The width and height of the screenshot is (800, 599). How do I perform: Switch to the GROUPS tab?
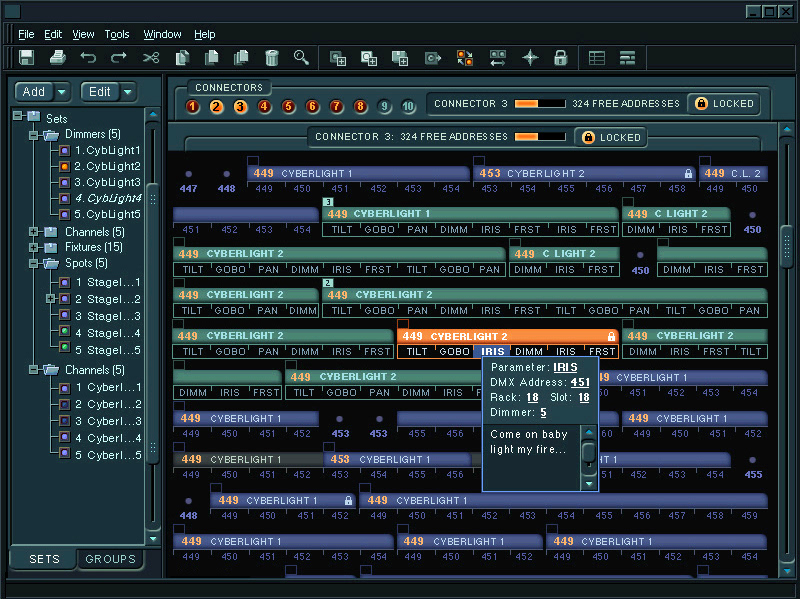110,559
